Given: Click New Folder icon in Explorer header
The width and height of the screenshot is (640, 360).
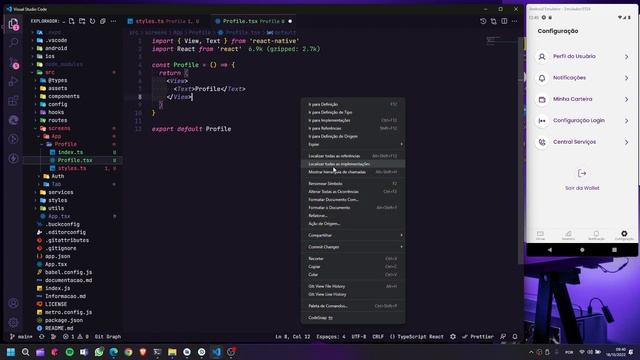Looking at the screenshot, I should (82, 21).
